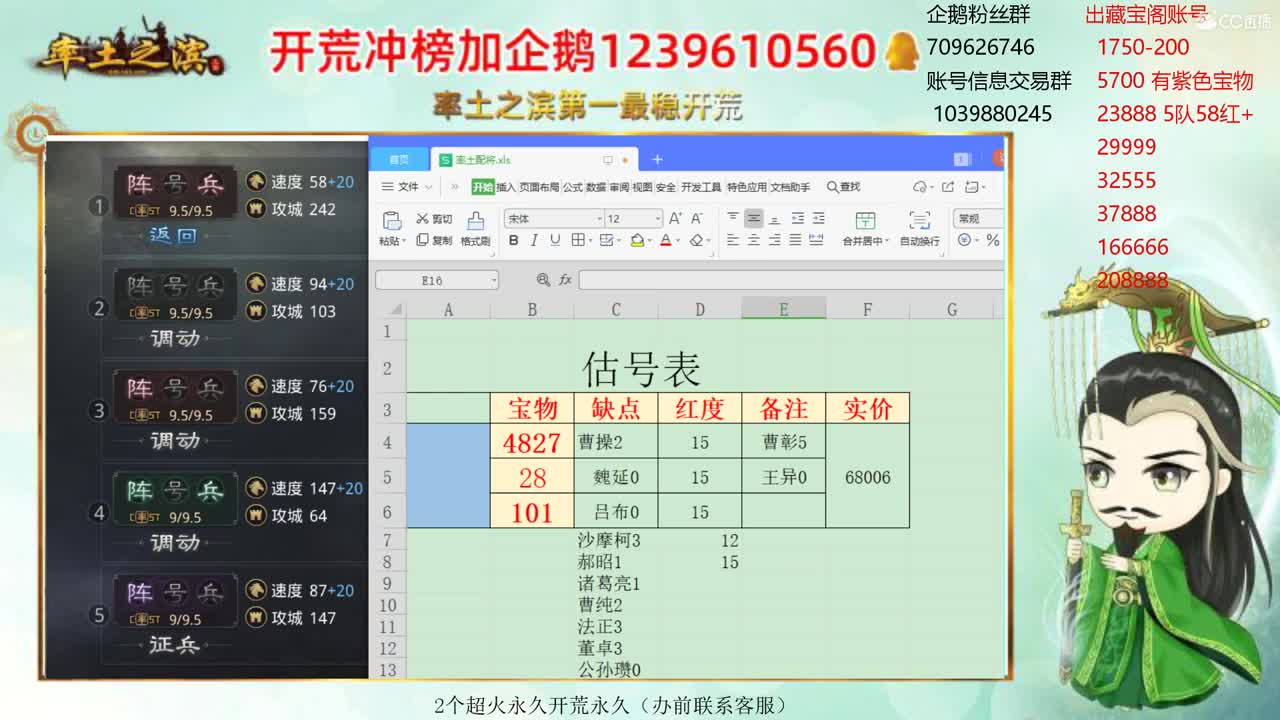Click 征兵 button under team 5
This screenshot has height=720, width=1280.
175,644
